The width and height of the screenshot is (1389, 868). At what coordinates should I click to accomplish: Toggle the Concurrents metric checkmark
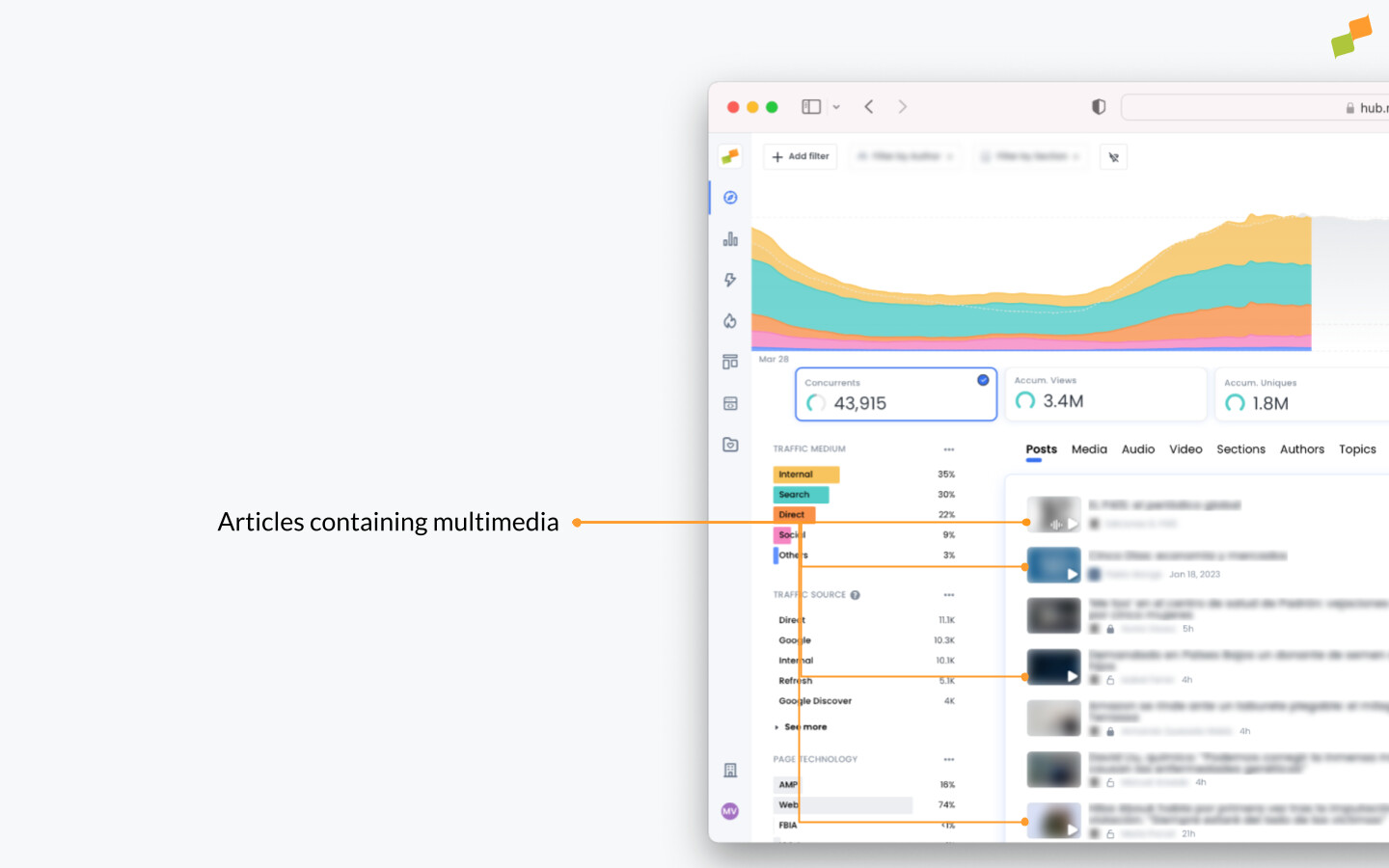click(x=982, y=378)
